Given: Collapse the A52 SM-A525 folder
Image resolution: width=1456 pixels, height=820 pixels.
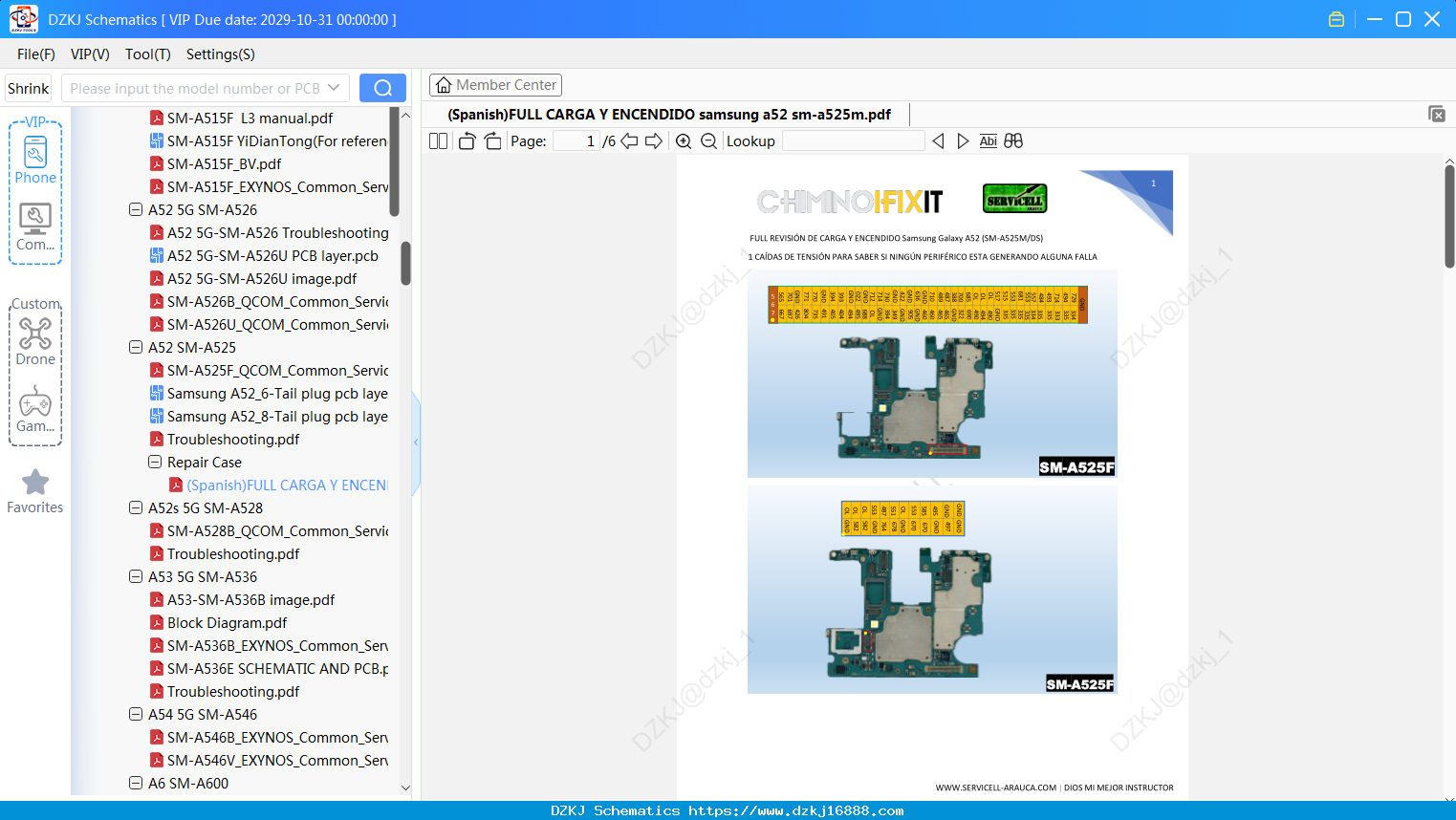Looking at the screenshot, I should (x=136, y=347).
